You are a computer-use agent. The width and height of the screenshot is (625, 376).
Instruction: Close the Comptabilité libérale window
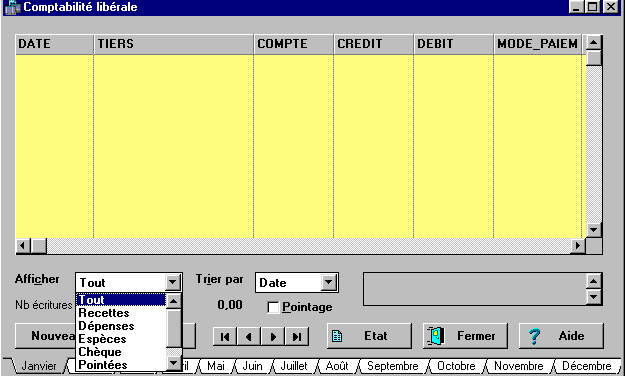611,7
